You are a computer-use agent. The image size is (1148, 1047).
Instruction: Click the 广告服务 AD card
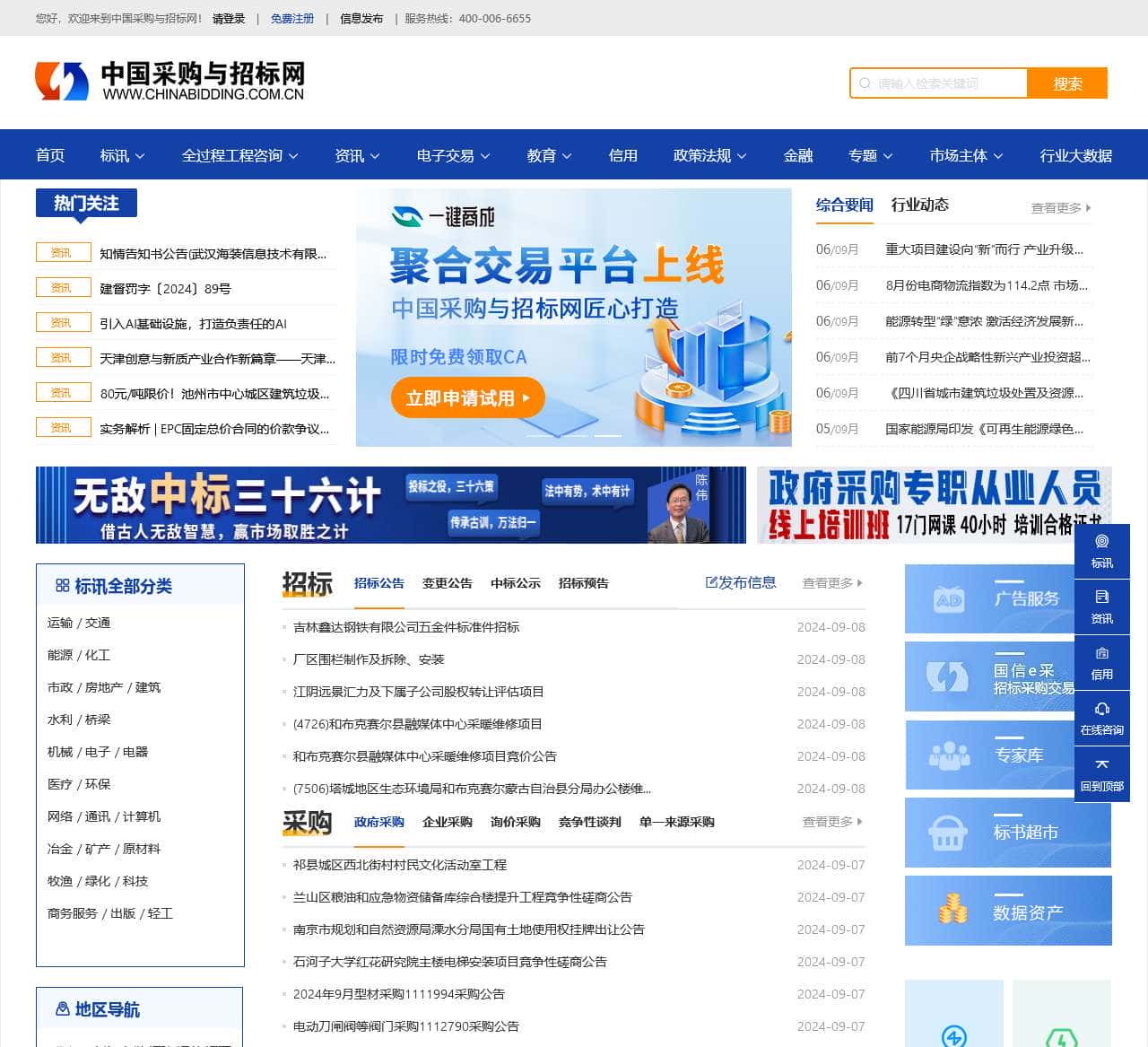[989, 598]
